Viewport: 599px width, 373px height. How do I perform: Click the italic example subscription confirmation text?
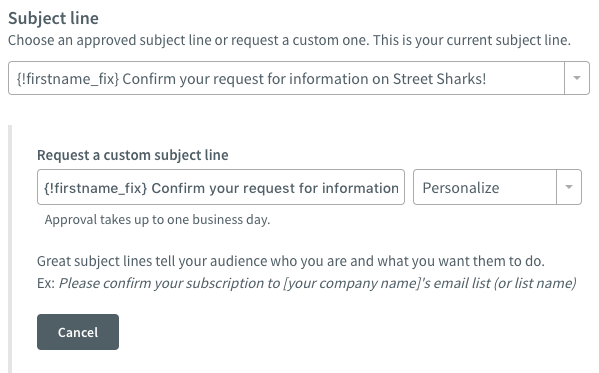click(x=317, y=283)
